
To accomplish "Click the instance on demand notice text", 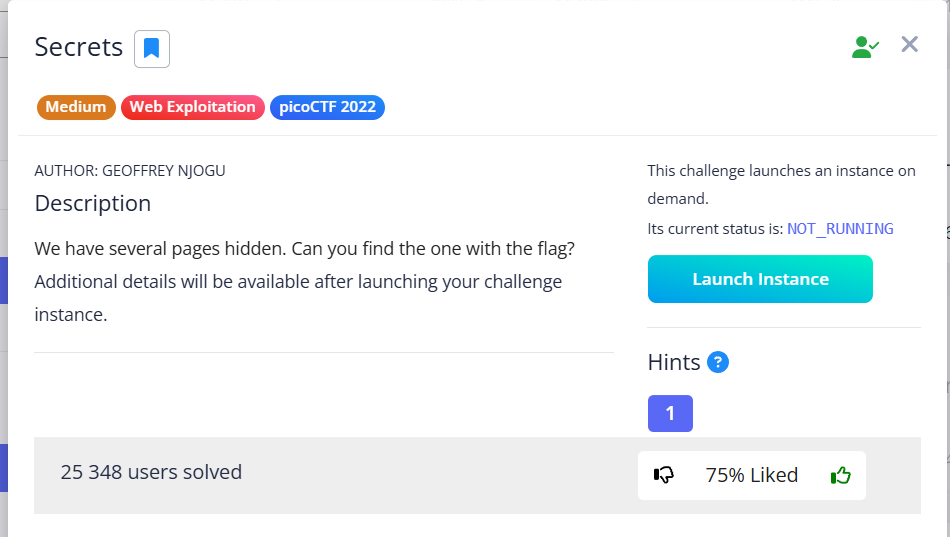I will [x=781, y=184].
